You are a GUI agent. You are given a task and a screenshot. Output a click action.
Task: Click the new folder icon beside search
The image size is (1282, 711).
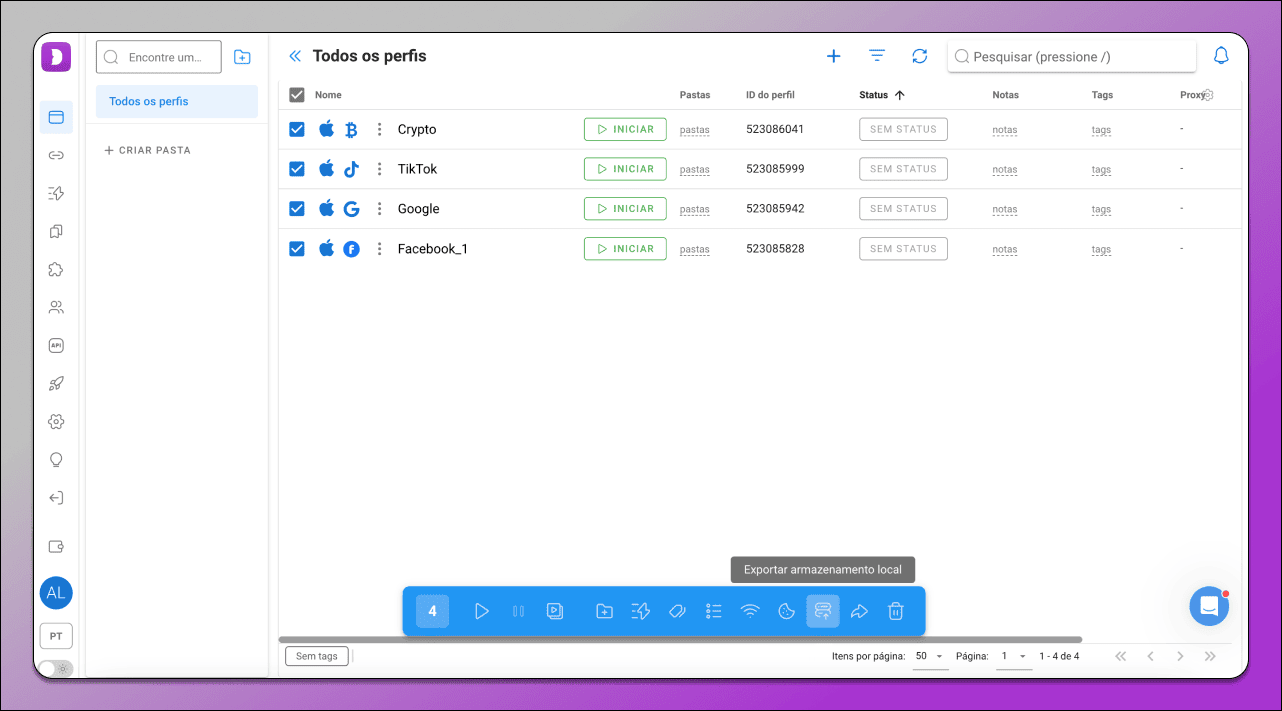click(242, 57)
